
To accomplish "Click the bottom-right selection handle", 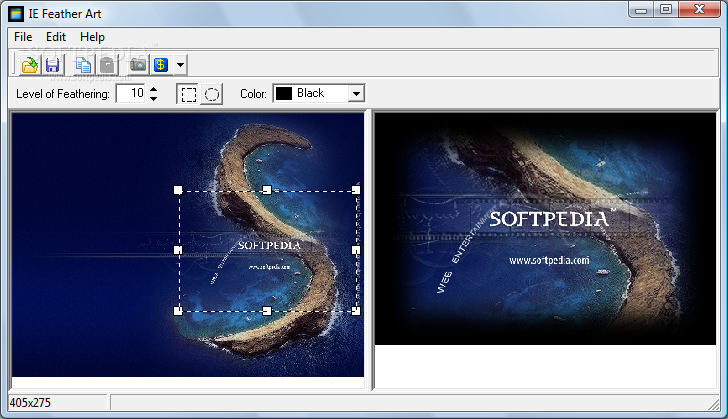I will (x=356, y=311).
